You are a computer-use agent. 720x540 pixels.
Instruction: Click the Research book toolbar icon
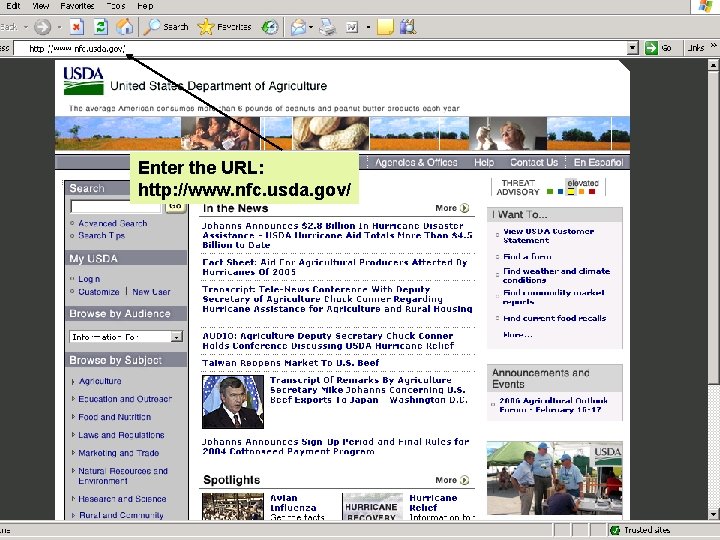[x=408, y=27]
